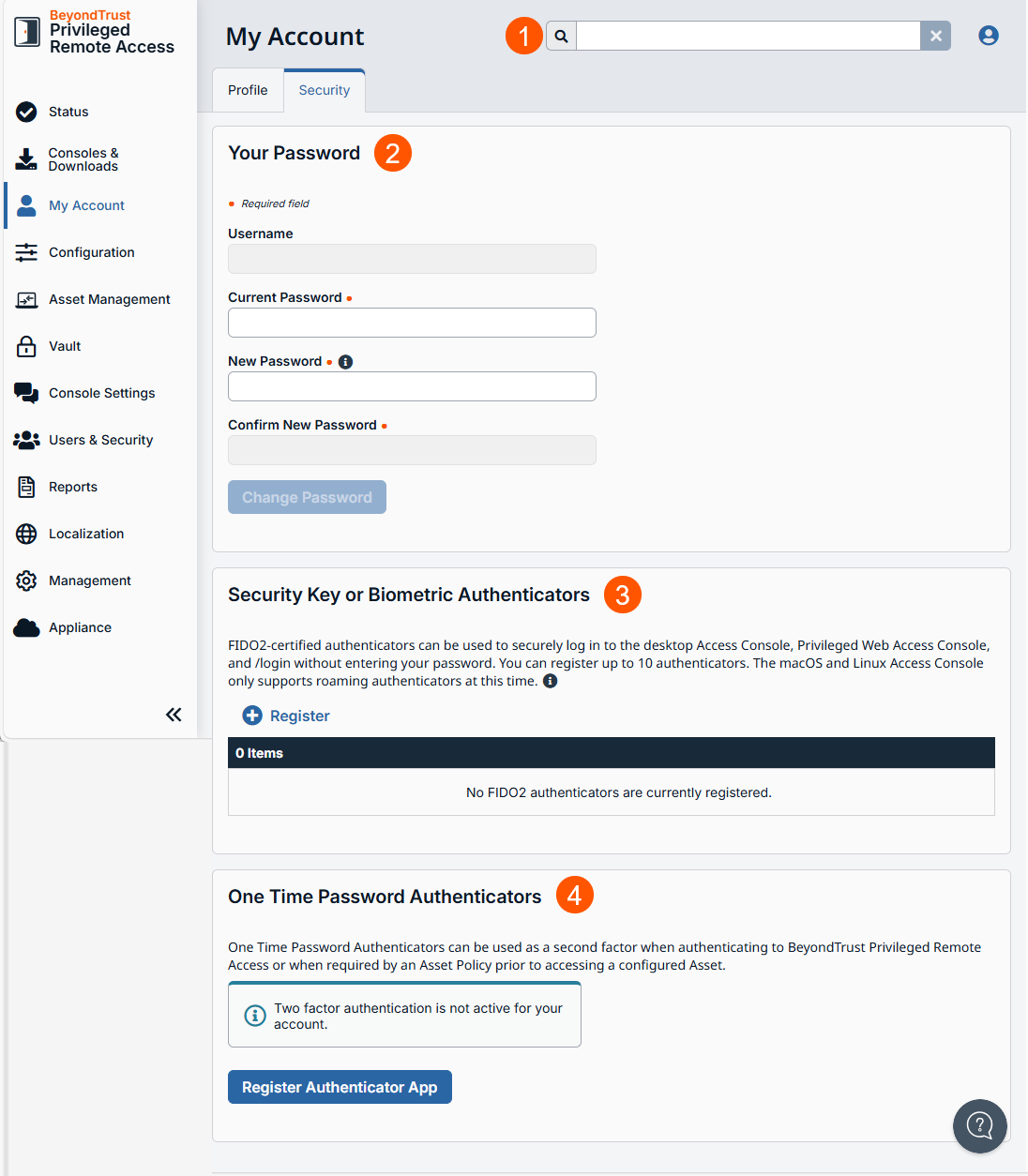This screenshot has height=1176, width=1028.
Task: Click the Configuration sliders icon
Action: [x=25, y=252]
